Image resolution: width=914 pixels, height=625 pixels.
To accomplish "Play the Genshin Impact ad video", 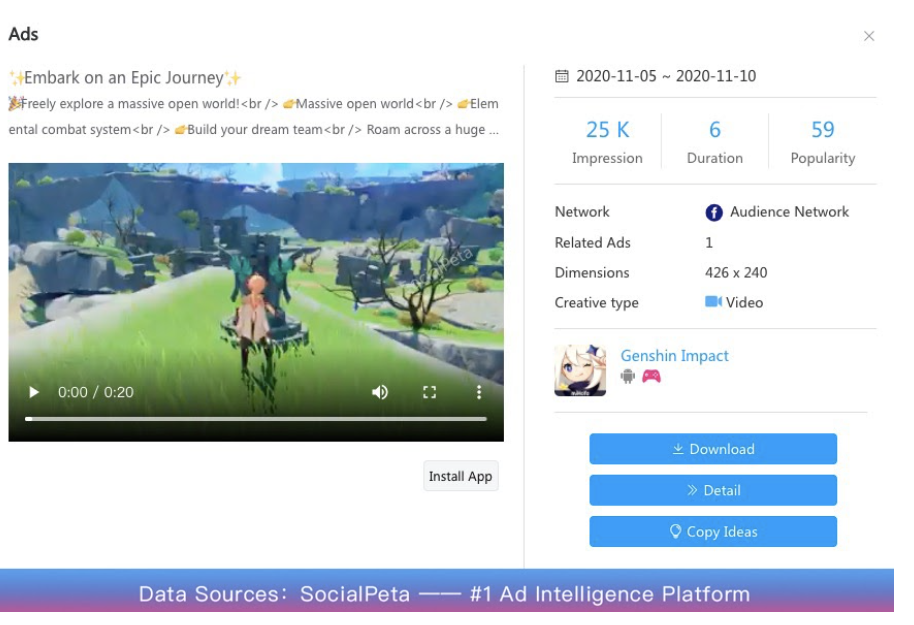I will pyautogui.click(x=34, y=392).
